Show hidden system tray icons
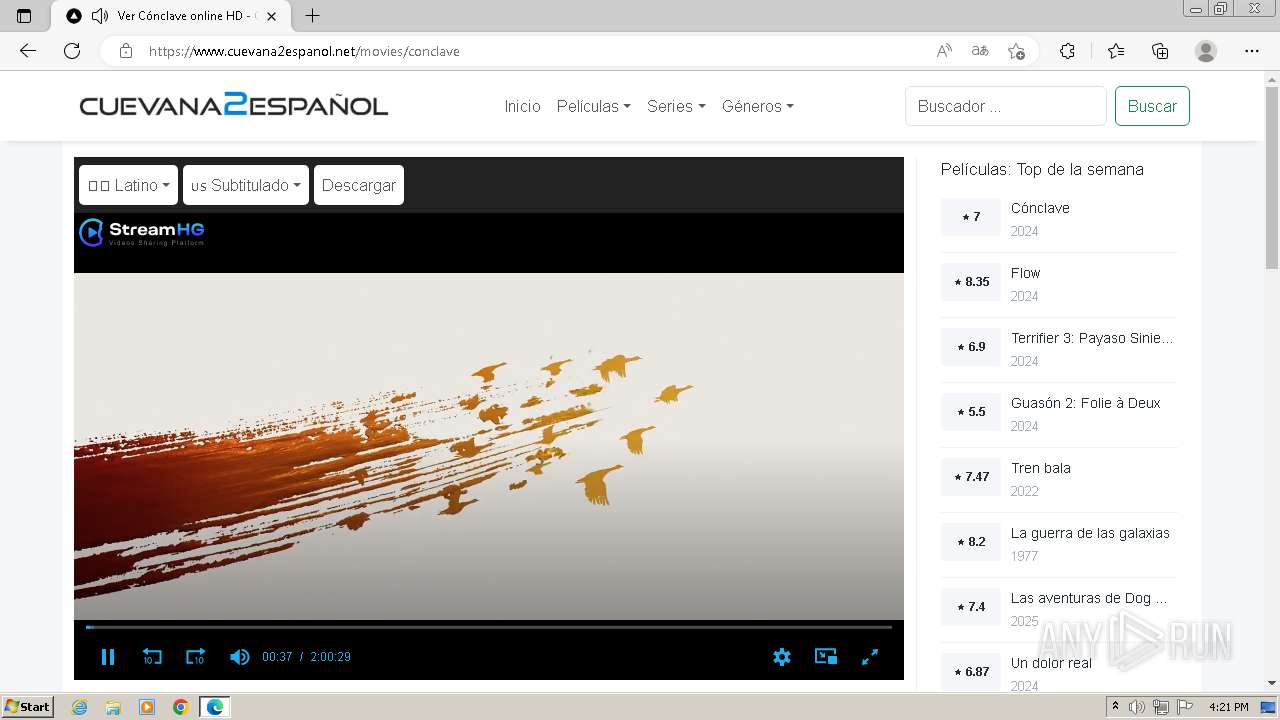Image resolution: width=1280 pixels, height=720 pixels. [1116, 707]
